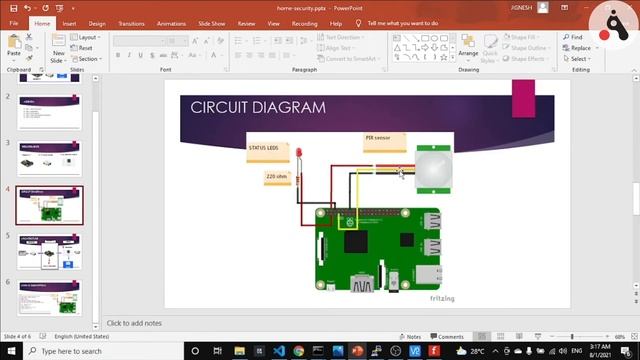640x360 pixels.
Task: Fit slide to current window icon
Action: point(634,336)
